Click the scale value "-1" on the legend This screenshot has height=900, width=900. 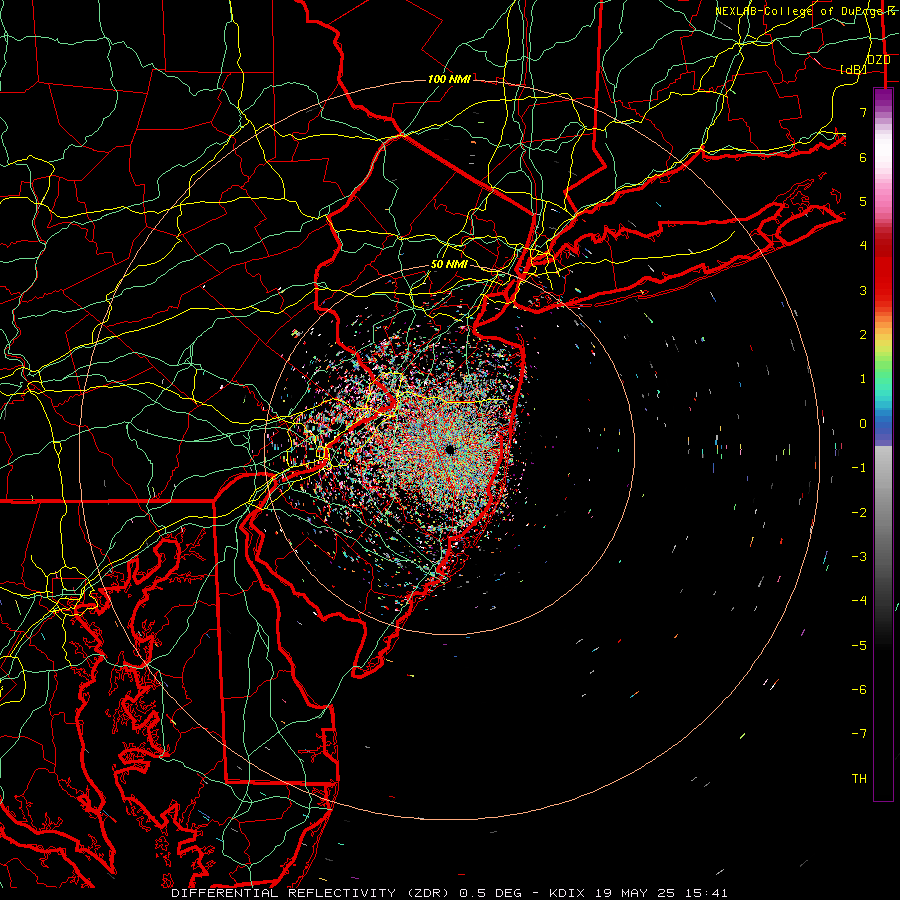point(859,468)
